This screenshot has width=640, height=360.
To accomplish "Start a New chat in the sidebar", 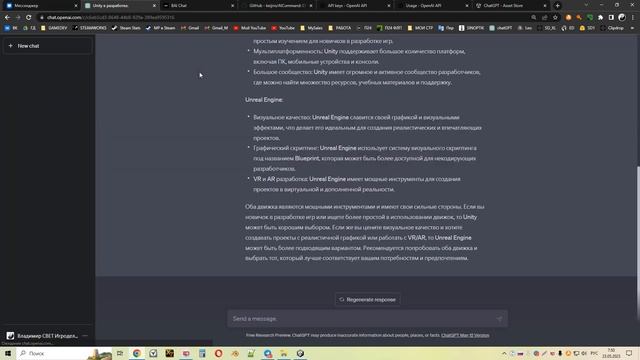I will (47, 46).
